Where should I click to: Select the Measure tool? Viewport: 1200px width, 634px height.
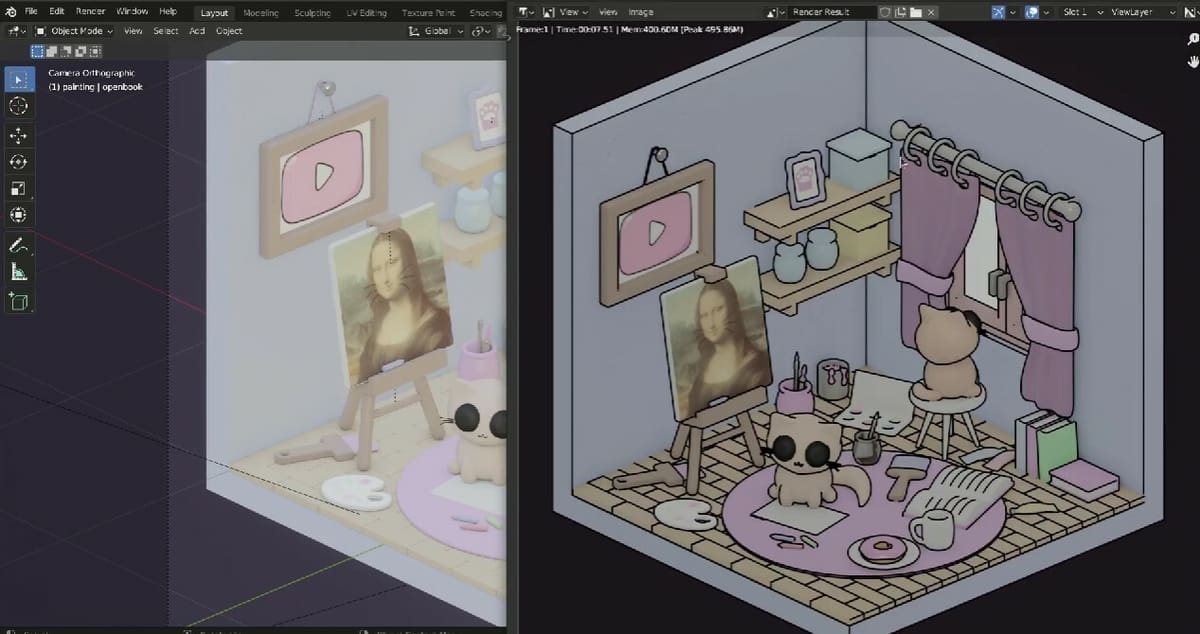(18, 271)
